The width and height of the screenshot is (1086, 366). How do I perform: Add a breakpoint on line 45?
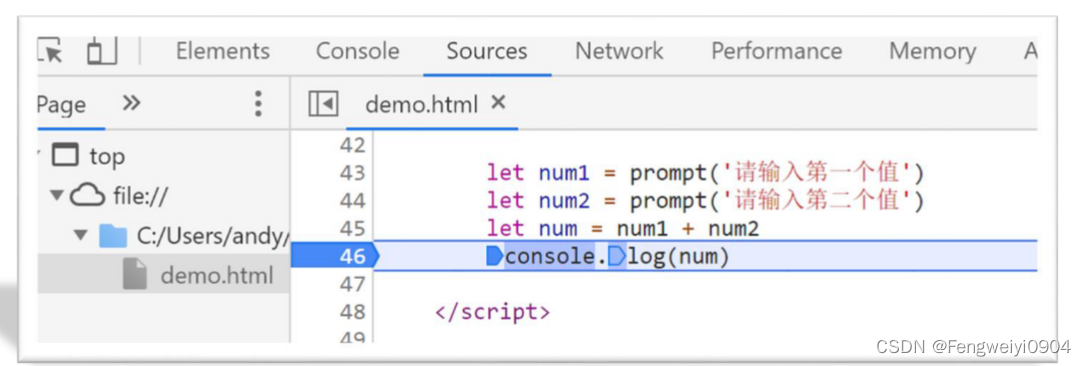[x=353, y=229]
